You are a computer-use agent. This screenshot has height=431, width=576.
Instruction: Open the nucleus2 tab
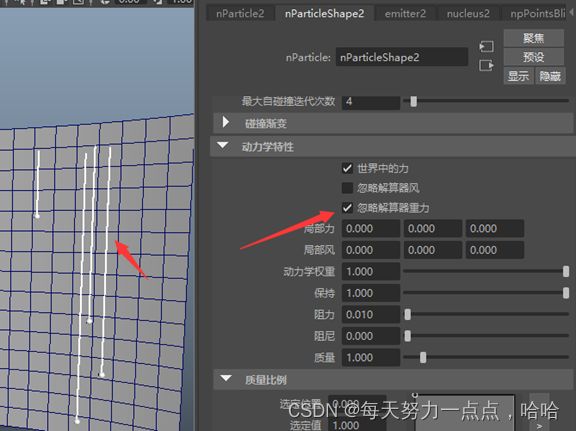(468, 14)
